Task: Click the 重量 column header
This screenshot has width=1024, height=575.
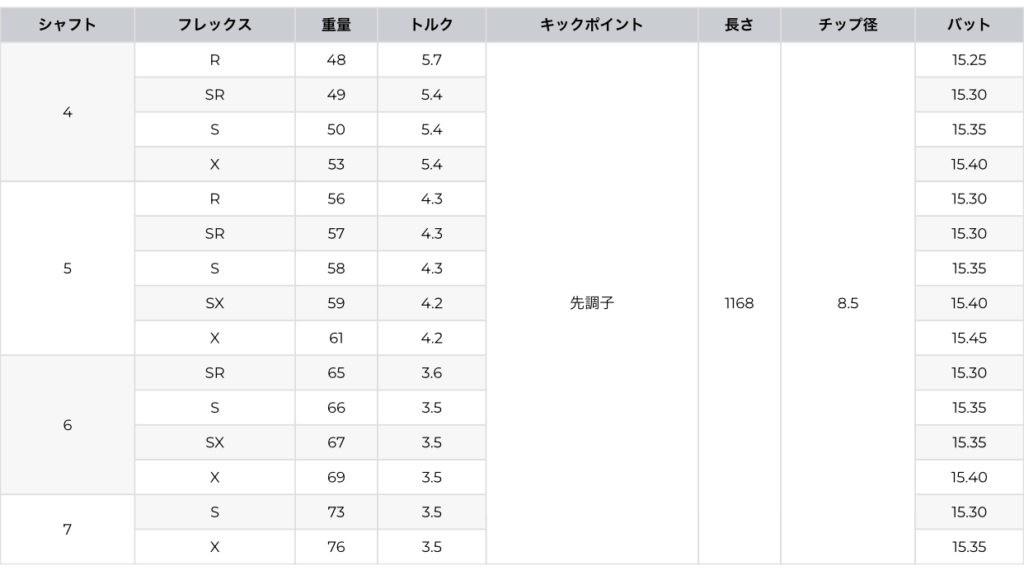Action: pyautogui.click(x=336, y=25)
